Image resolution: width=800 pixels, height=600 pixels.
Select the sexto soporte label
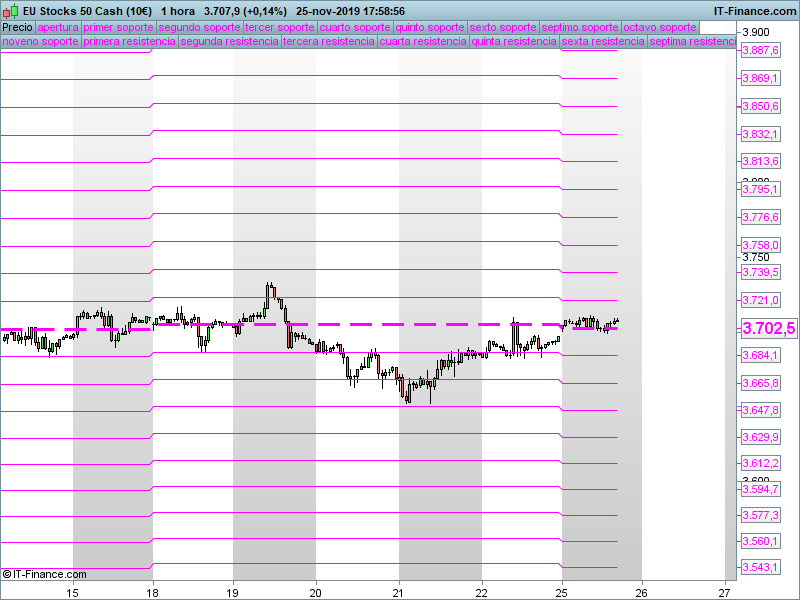[503, 27]
